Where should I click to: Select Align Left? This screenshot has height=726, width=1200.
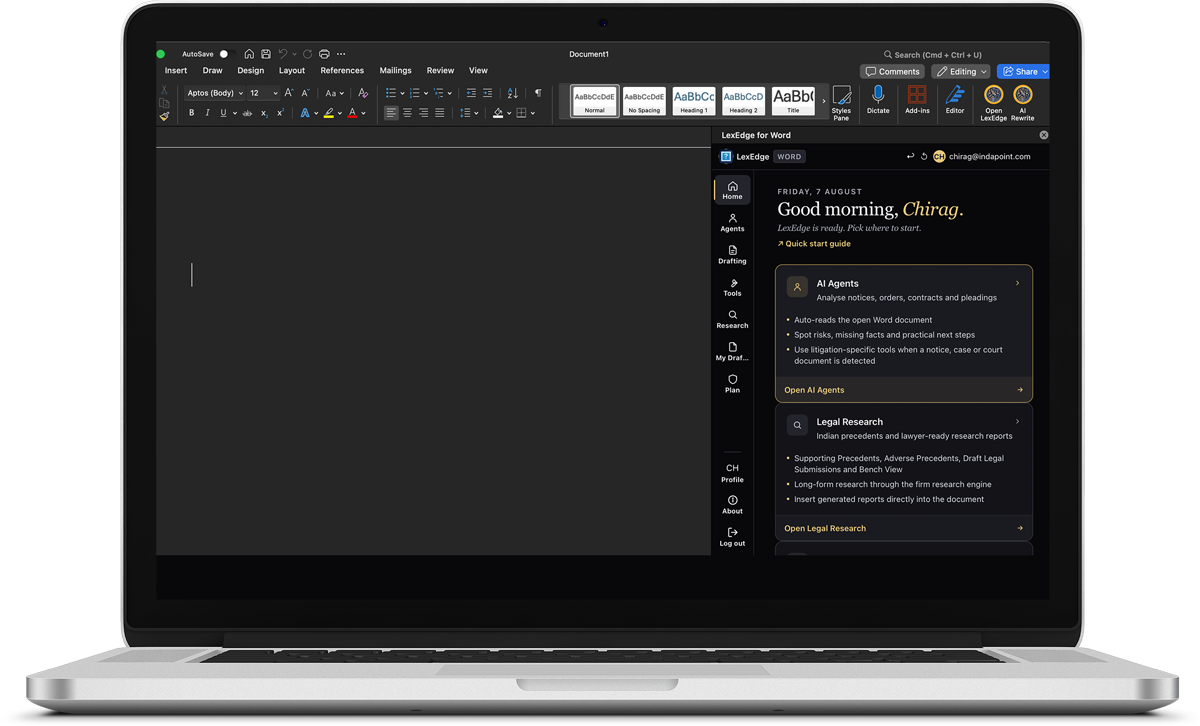(x=391, y=113)
